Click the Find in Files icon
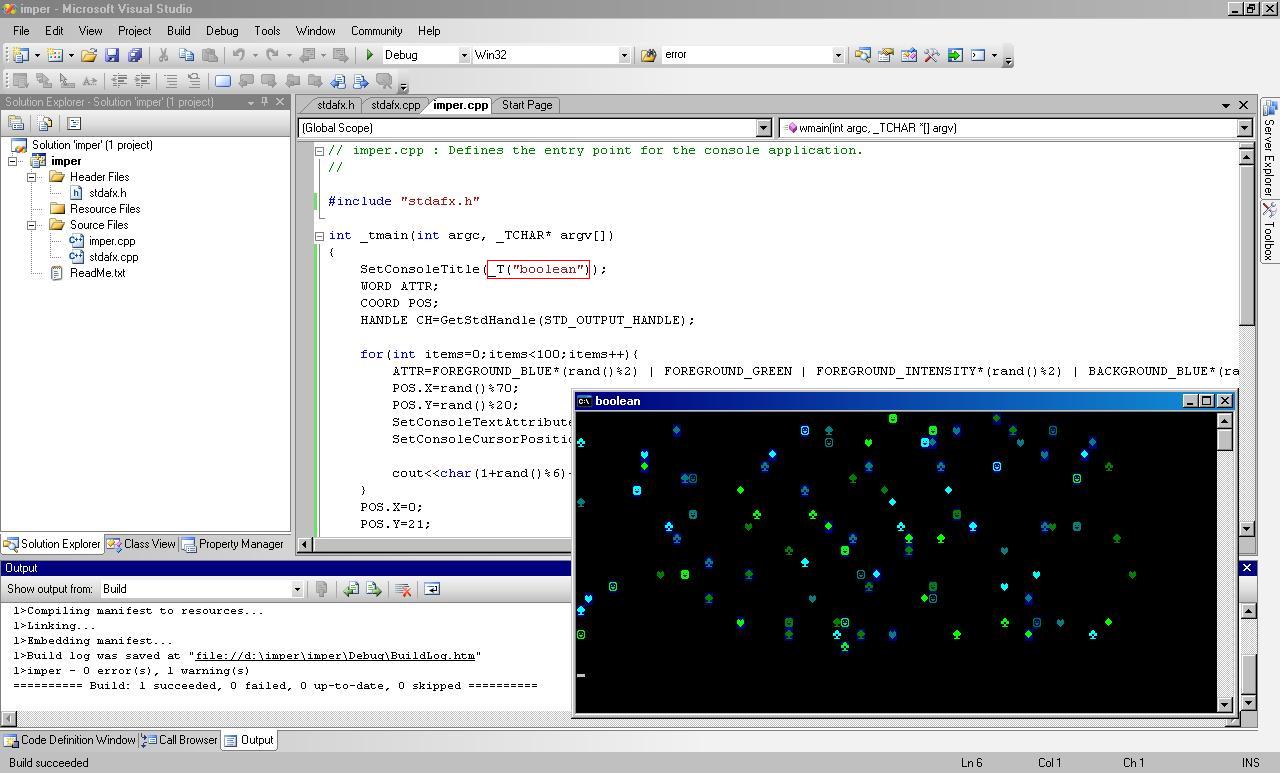 tap(648, 55)
